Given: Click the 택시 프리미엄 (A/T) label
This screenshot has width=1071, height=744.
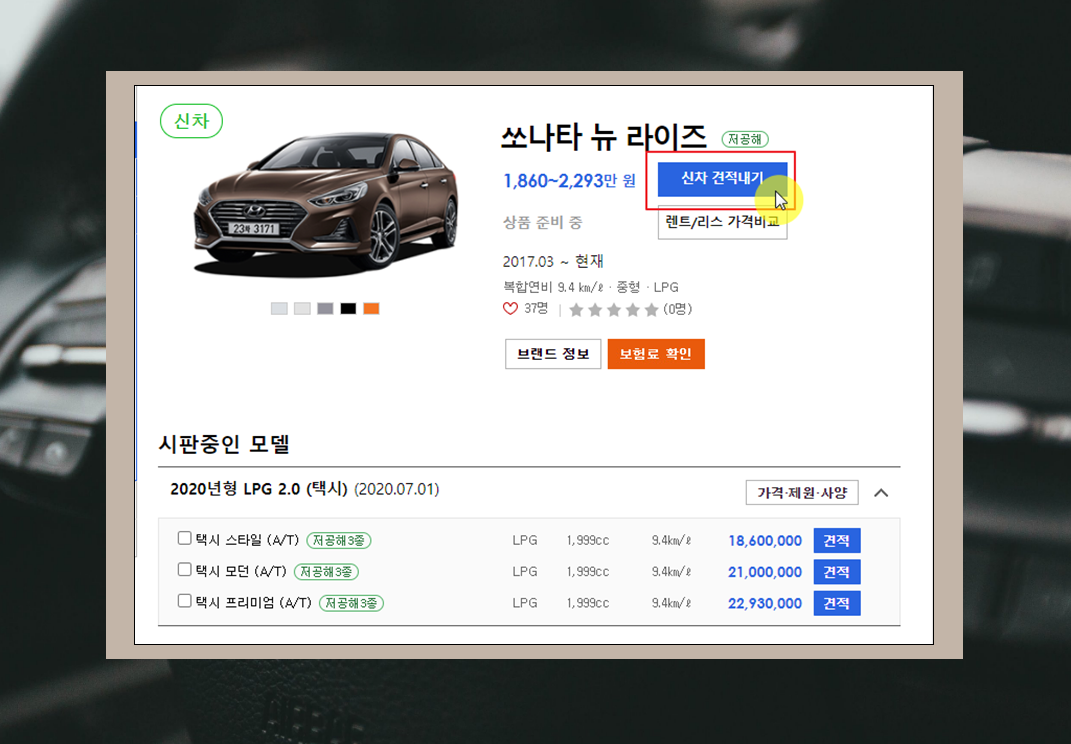Looking at the screenshot, I should (x=253, y=603).
